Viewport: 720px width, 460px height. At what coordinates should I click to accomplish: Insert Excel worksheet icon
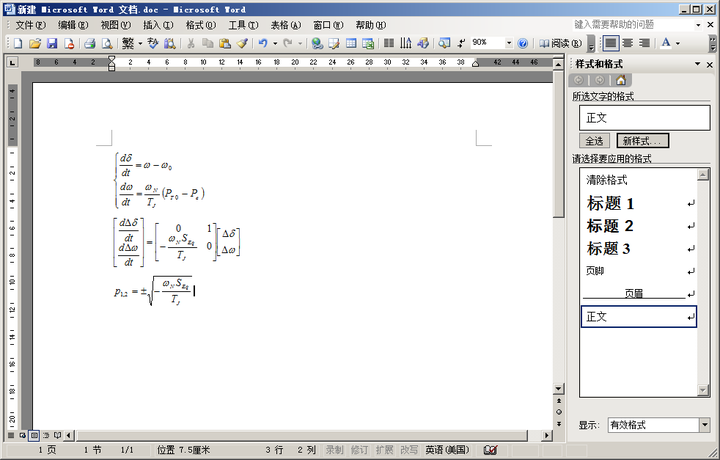368,43
